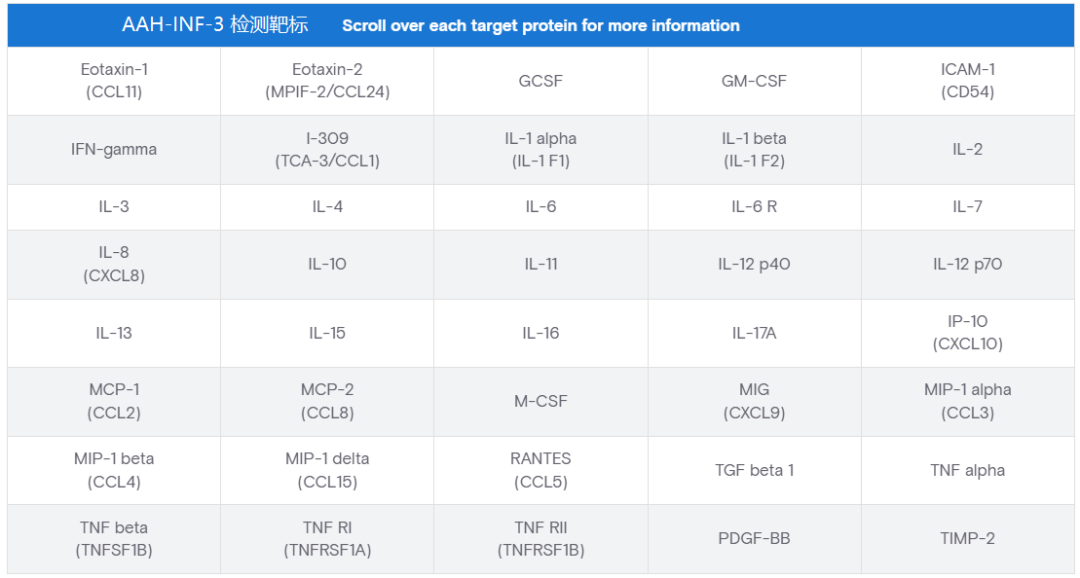Click the IL-8 (CXCL8) entry
Image resolution: width=1080 pixels, height=578 pixels.
click(x=114, y=264)
